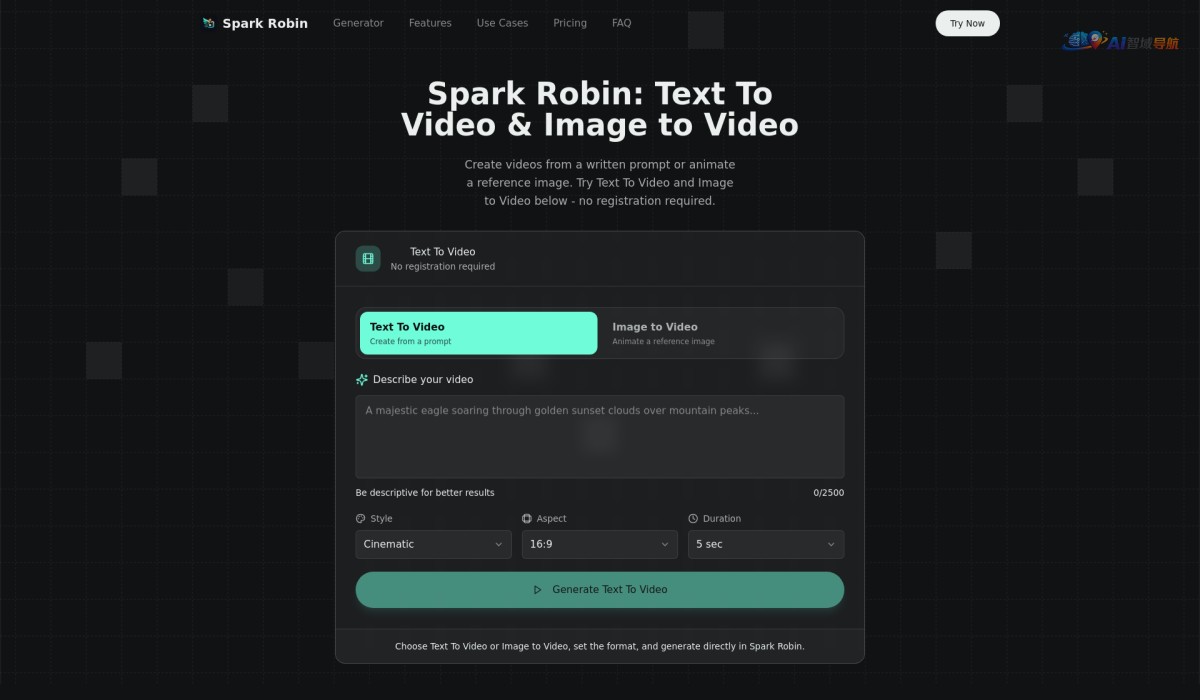Click the 'Describe your video' label

coord(423,380)
